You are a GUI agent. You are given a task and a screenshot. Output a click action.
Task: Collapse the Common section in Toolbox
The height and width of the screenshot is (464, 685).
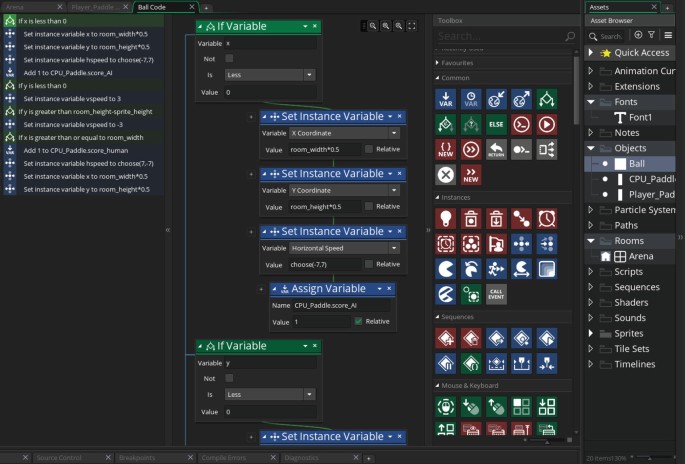point(438,76)
